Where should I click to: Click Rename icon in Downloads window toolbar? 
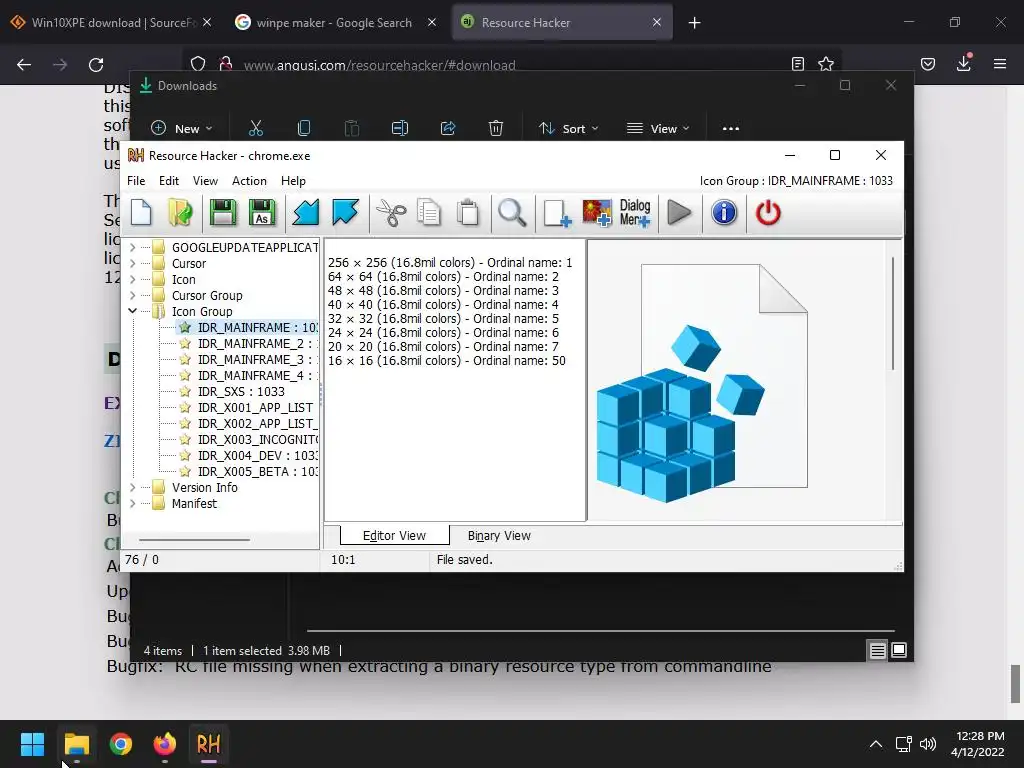400,129
